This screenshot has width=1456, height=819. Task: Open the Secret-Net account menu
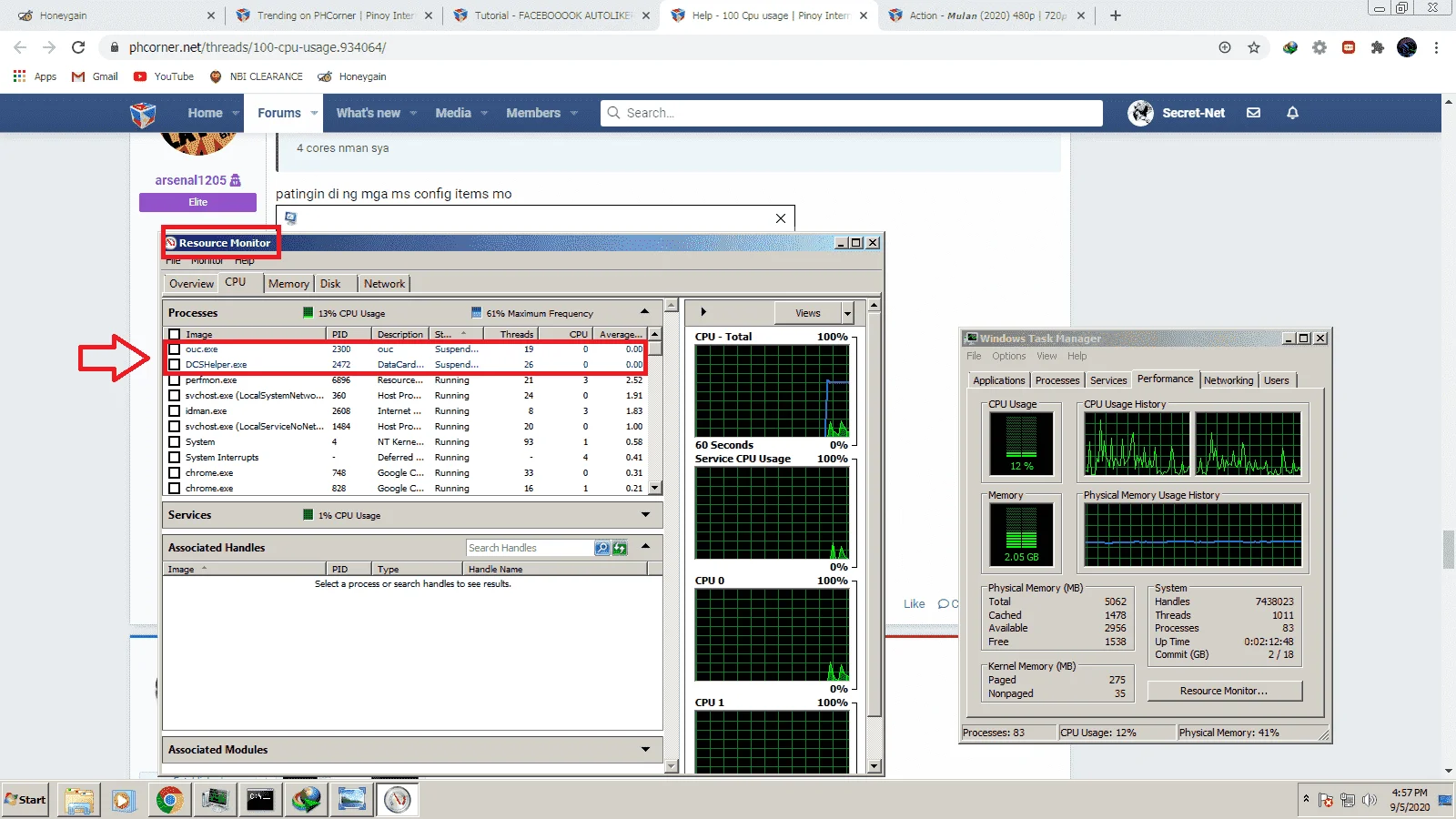(x=1178, y=113)
